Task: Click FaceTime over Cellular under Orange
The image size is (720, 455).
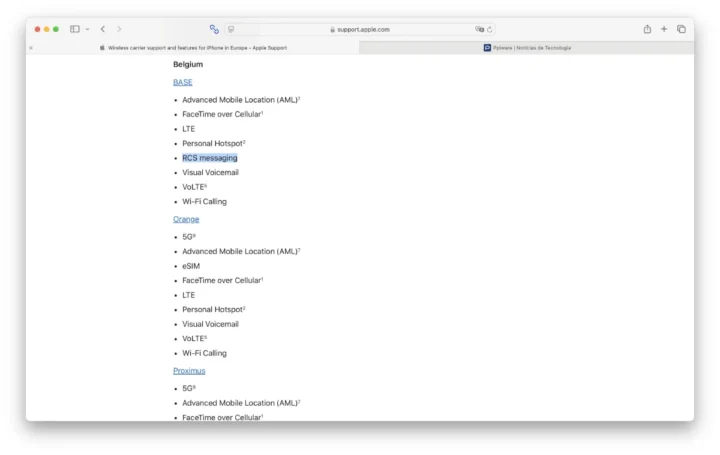Action: (x=223, y=281)
